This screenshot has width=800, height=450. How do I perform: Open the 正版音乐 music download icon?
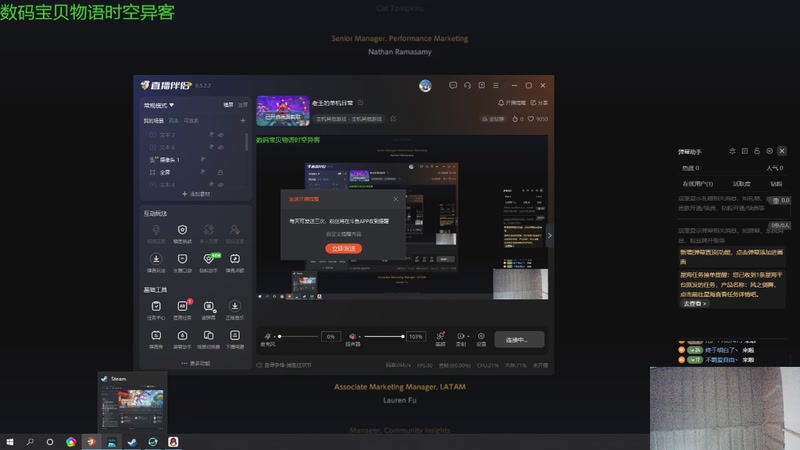(x=235, y=306)
